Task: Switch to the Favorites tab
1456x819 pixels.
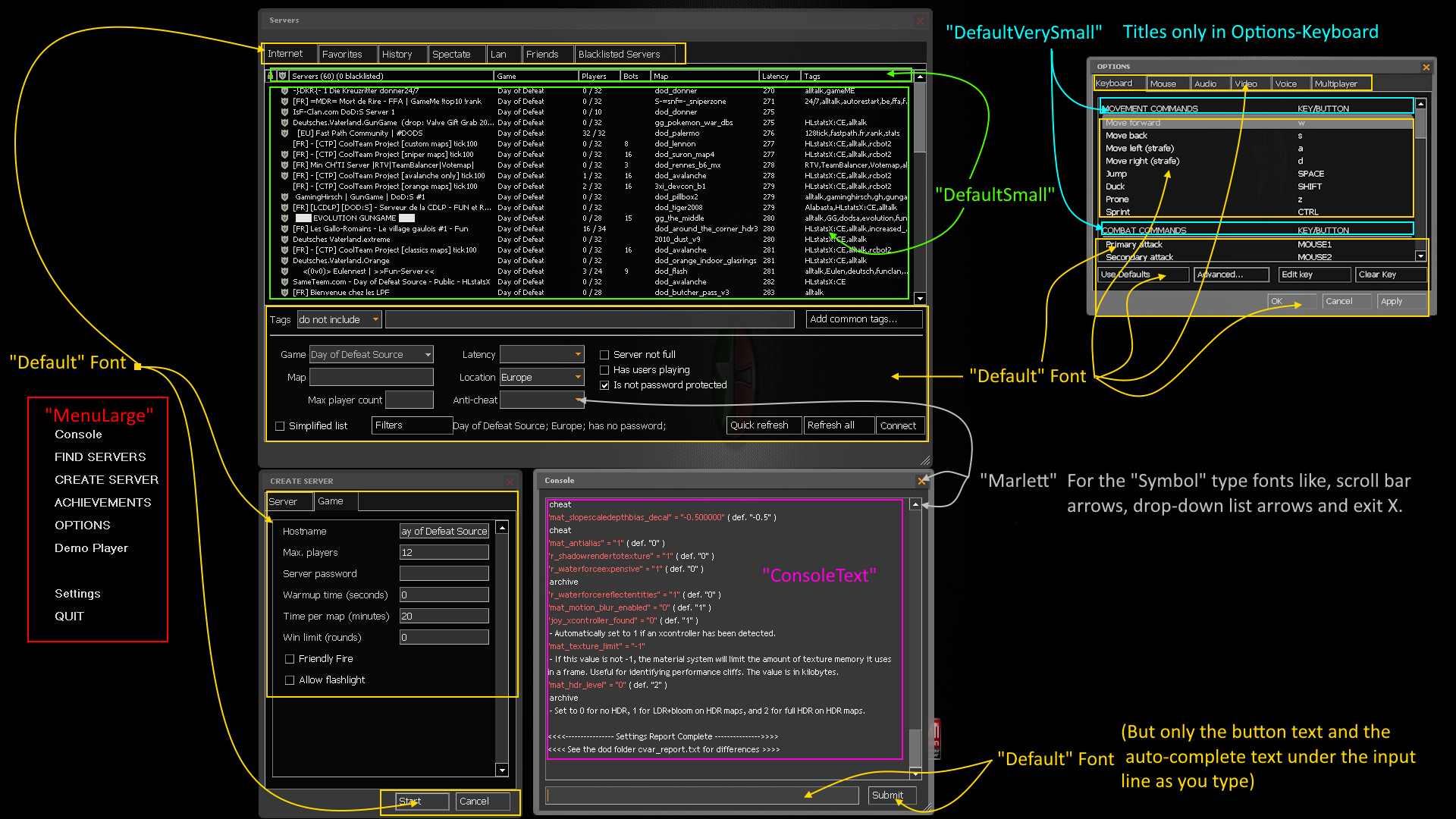Action: click(x=342, y=54)
